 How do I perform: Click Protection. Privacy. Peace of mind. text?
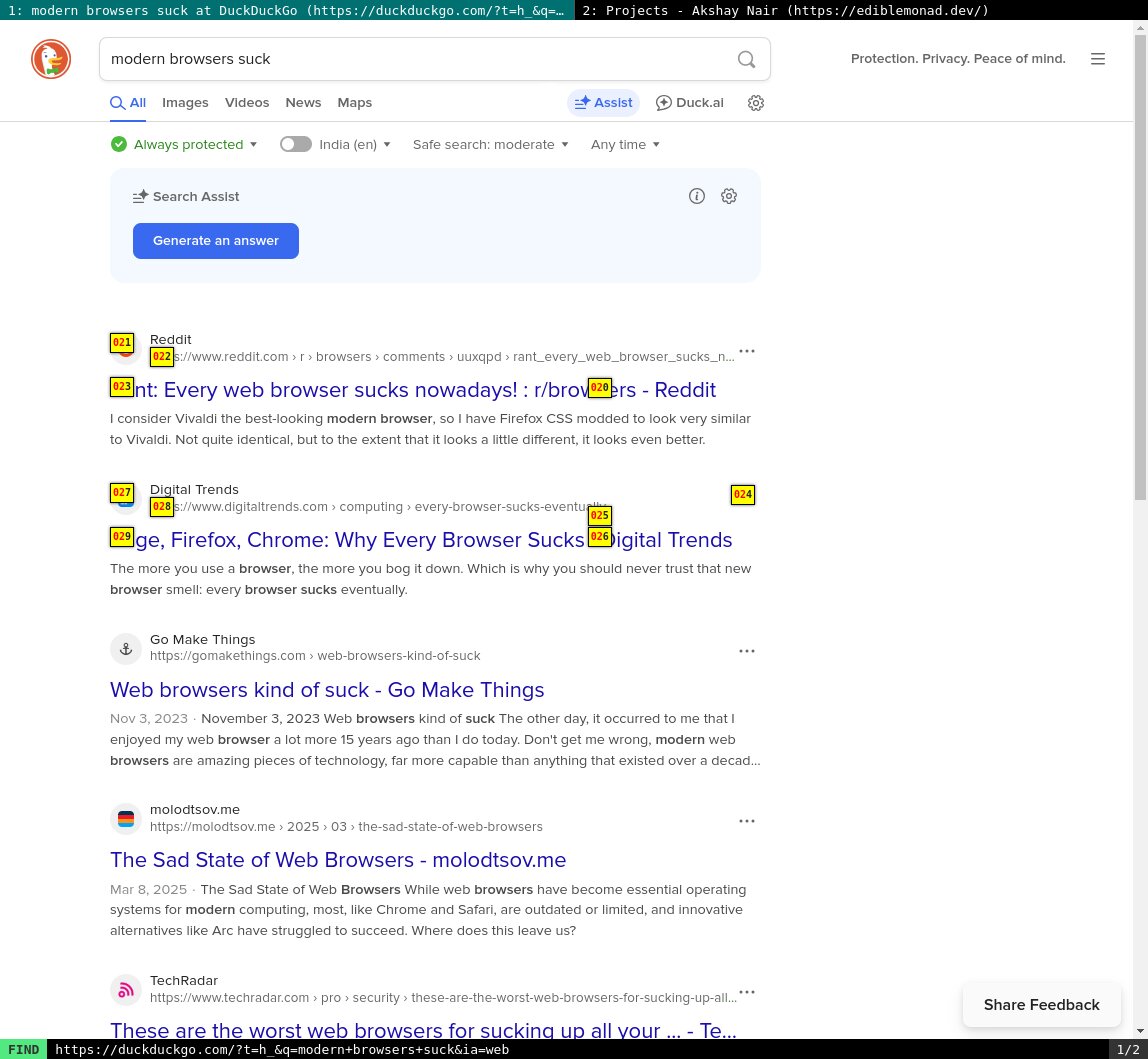(x=958, y=59)
